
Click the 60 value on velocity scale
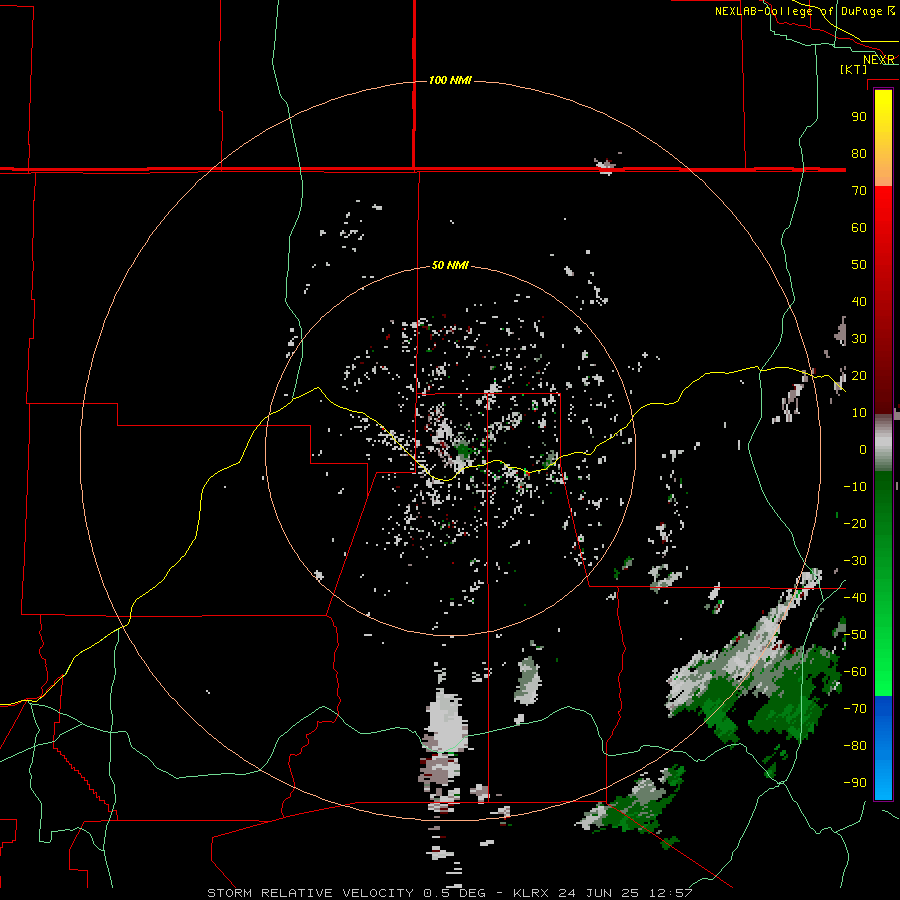point(859,227)
